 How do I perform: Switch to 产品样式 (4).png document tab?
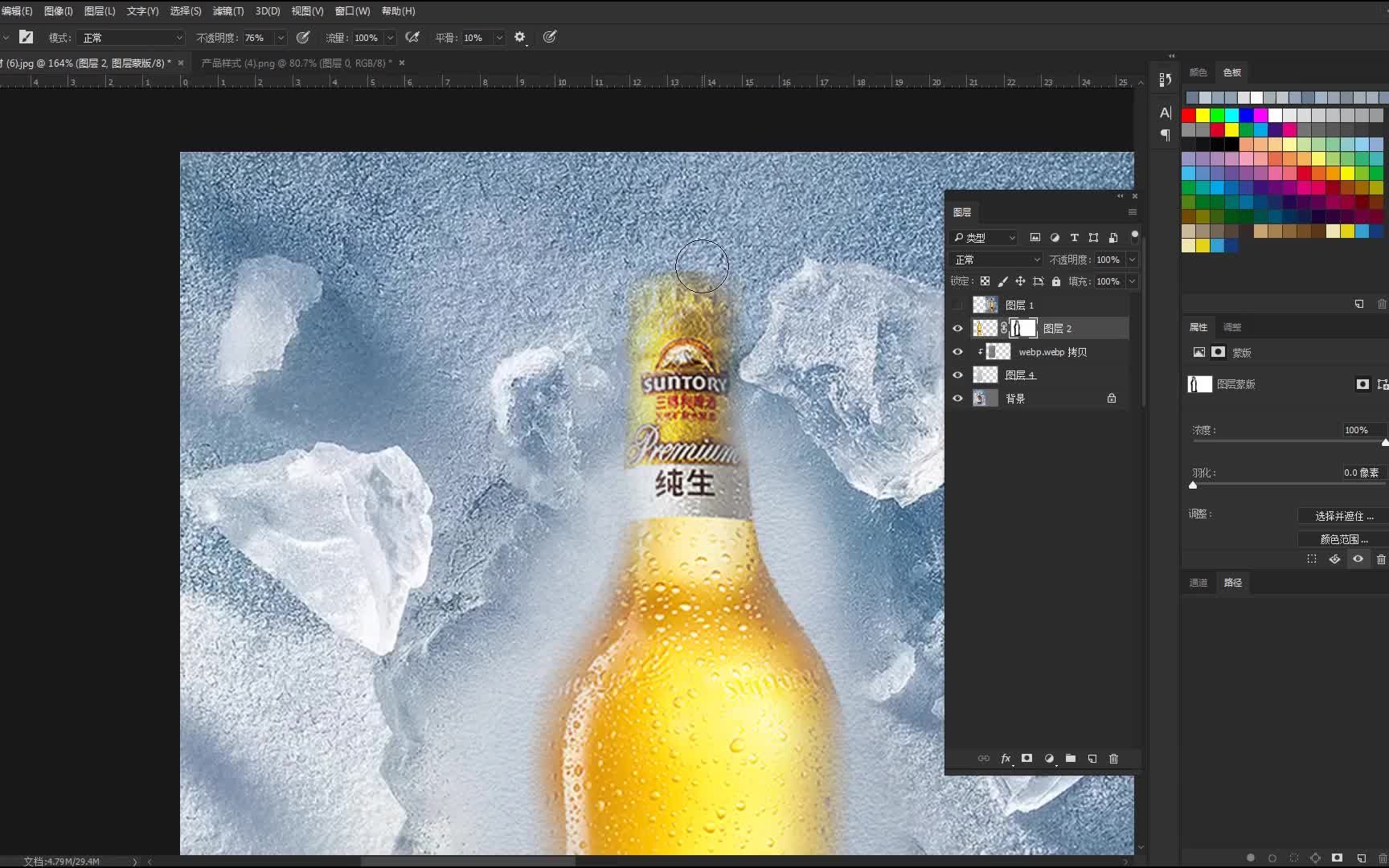[297, 63]
